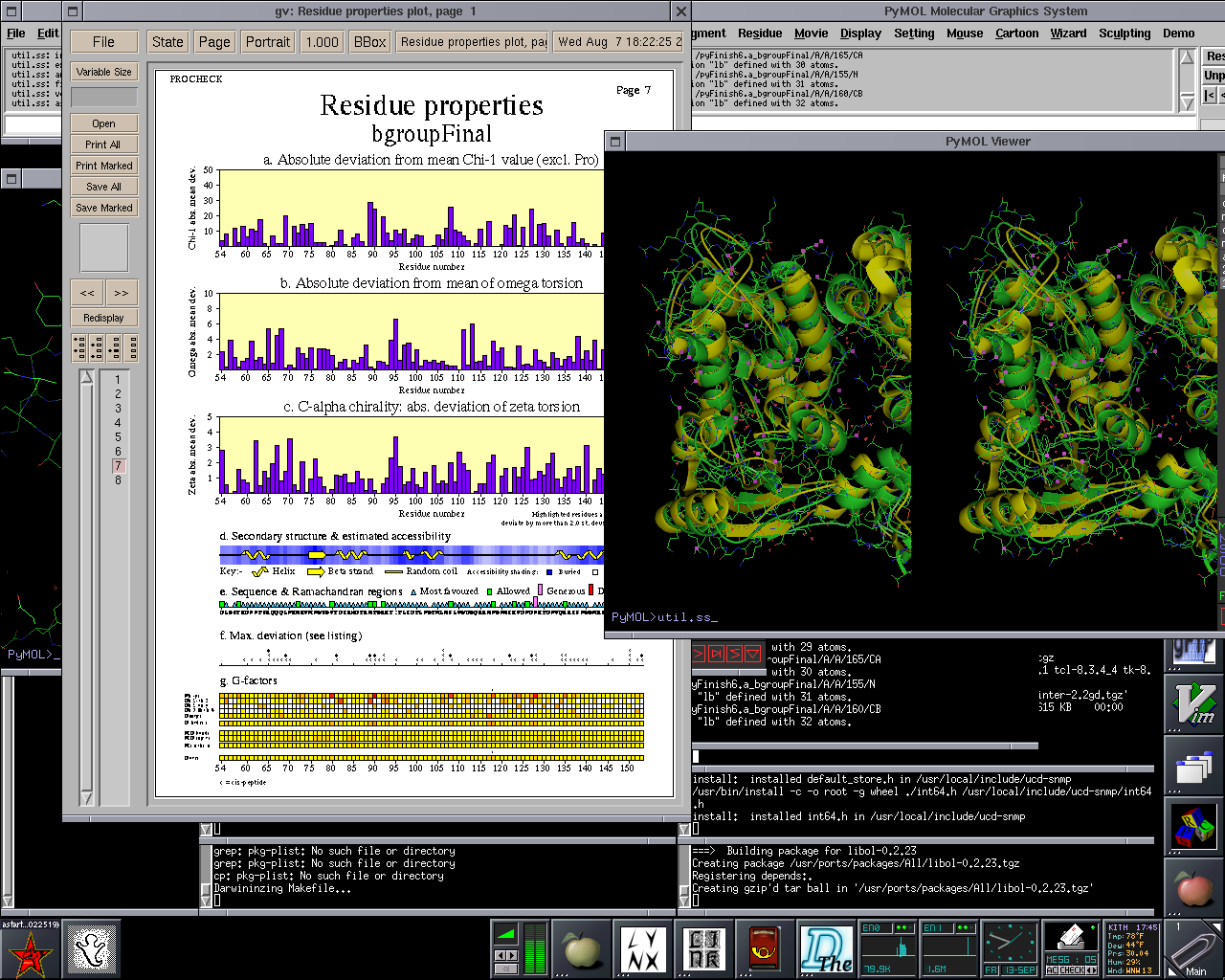Screen dimensions: 1225x980
Task: Click the mail check MESG applet
Action: 1072,949
